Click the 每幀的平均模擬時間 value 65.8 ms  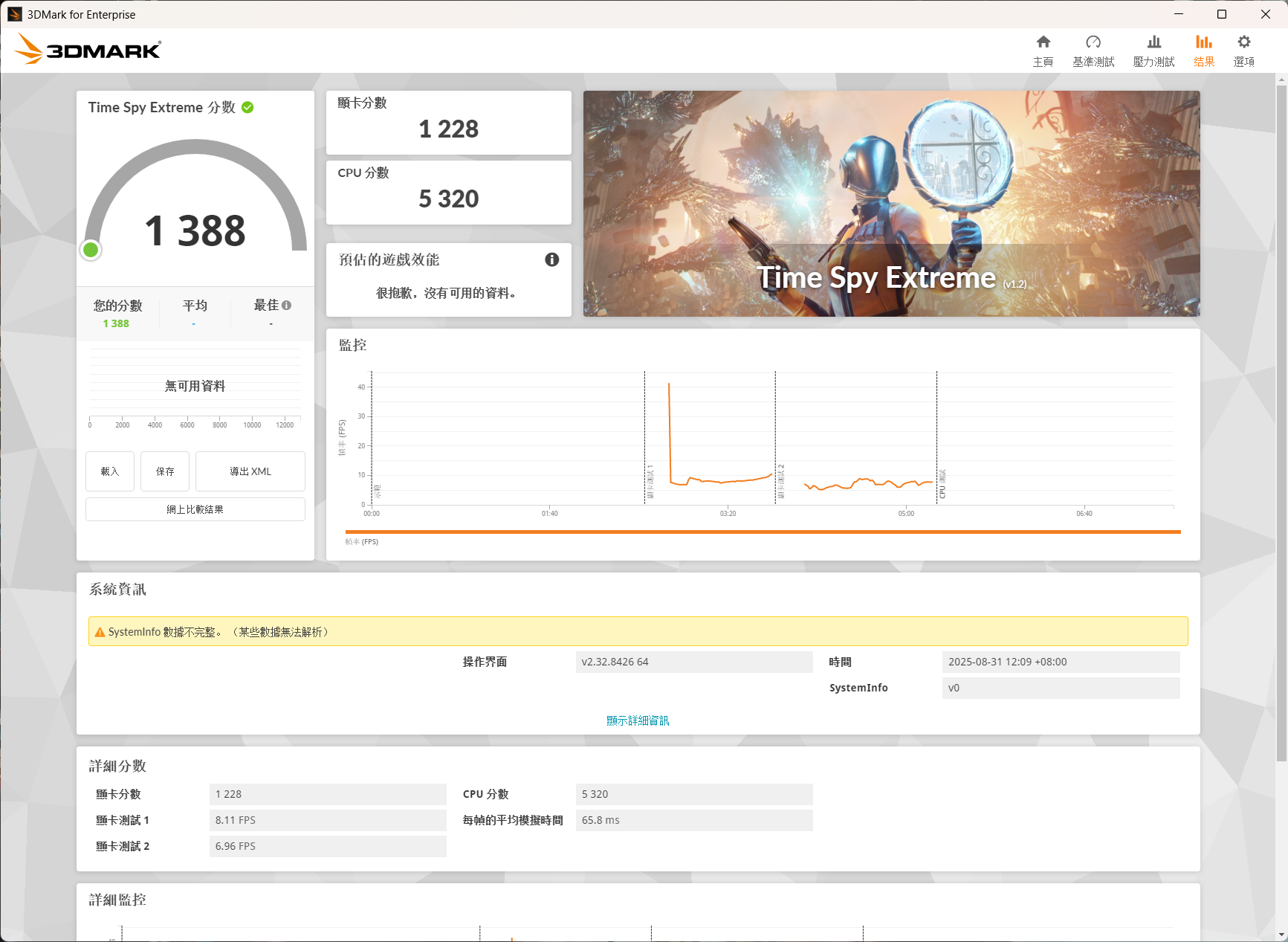pyautogui.click(x=694, y=820)
